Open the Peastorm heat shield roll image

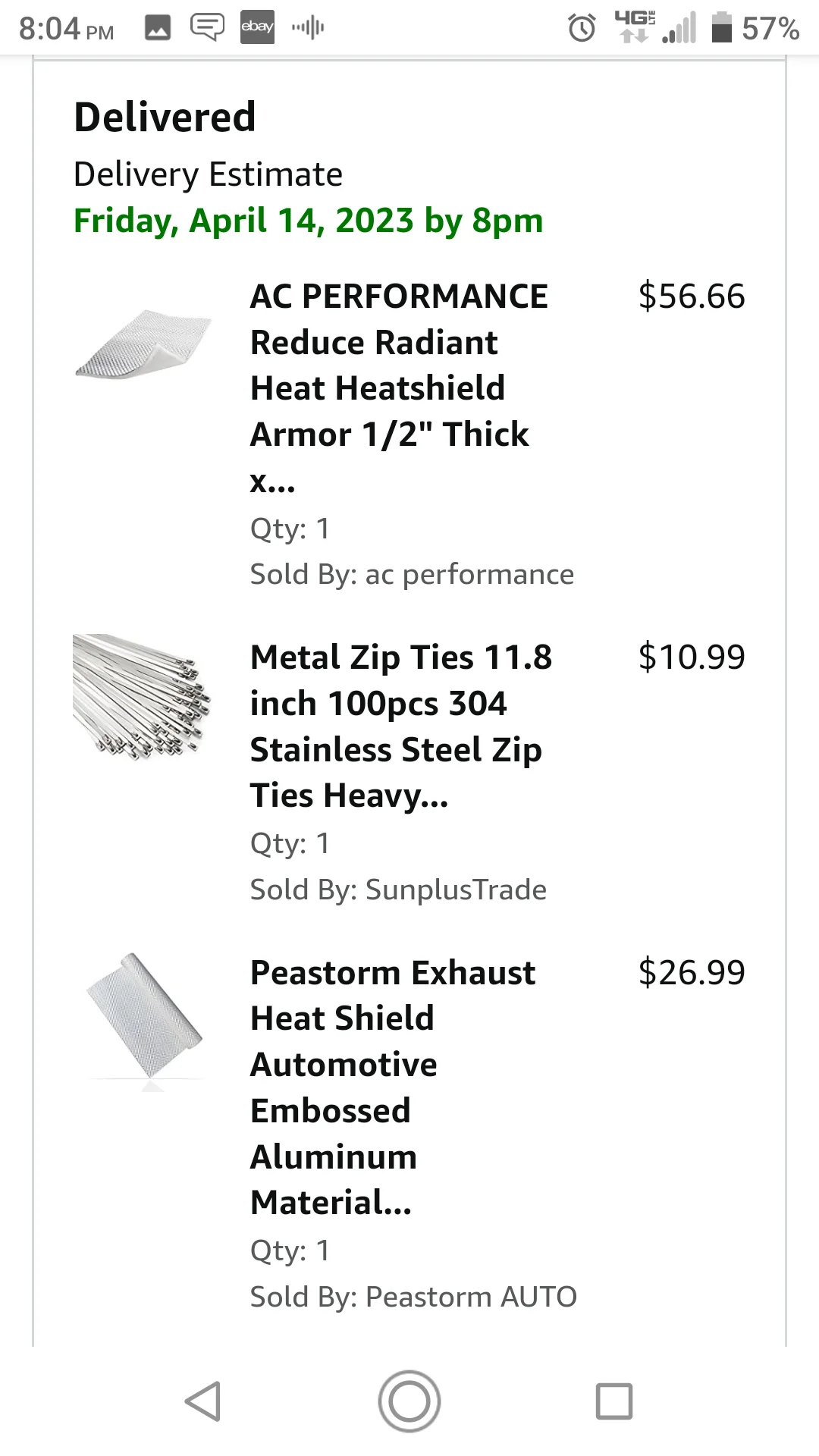point(146,1021)
